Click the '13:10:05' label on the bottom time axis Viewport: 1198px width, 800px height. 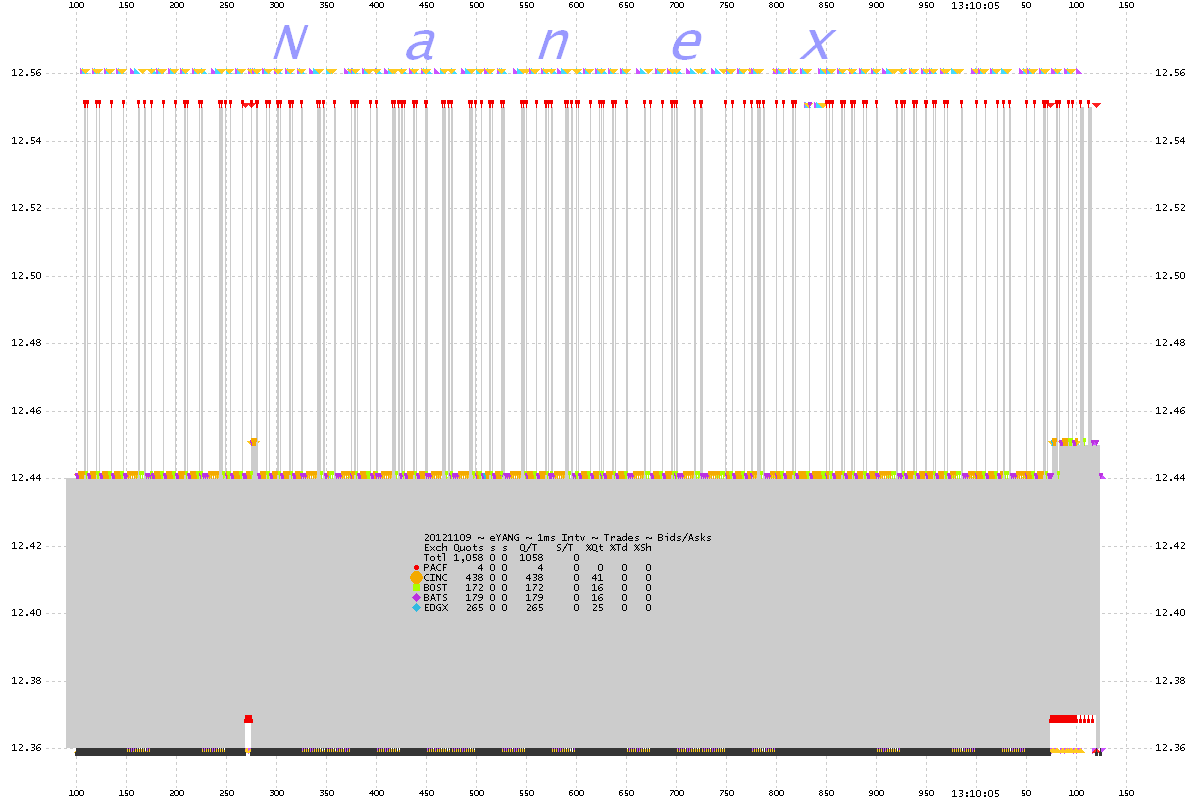tap(975, 793)
